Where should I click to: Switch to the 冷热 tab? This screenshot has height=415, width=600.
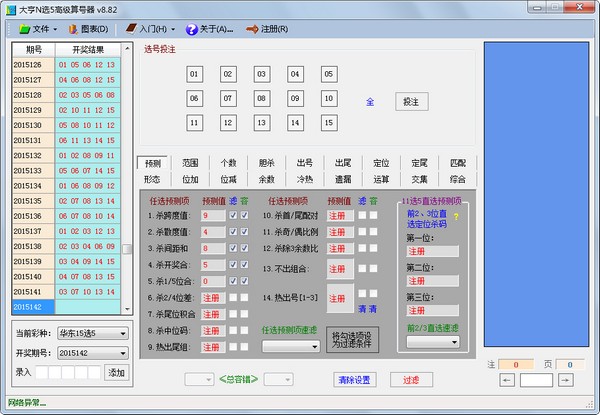click(305, 179)
